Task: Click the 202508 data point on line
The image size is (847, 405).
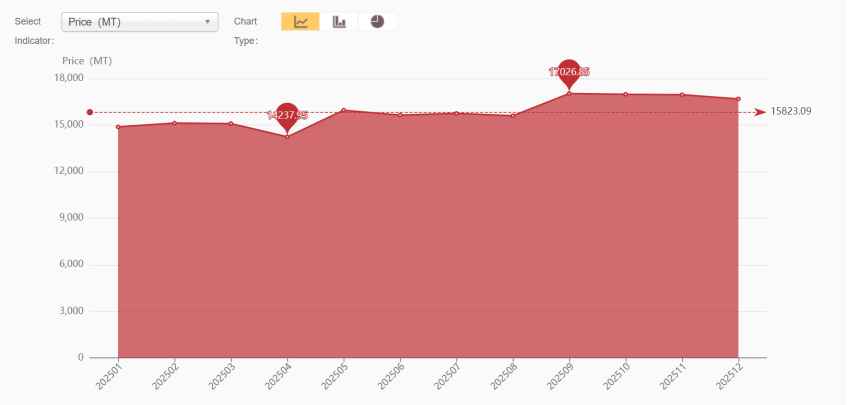Action: [x=513, y=116]
